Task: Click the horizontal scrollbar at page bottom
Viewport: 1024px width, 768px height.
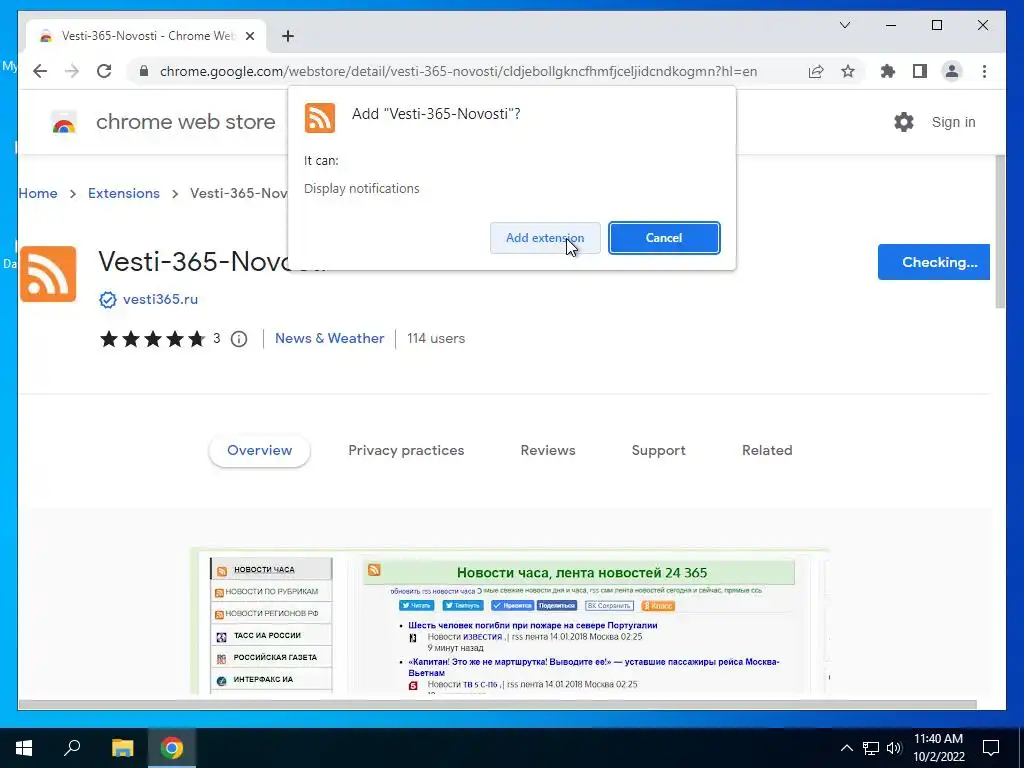Action: point(497,705)
